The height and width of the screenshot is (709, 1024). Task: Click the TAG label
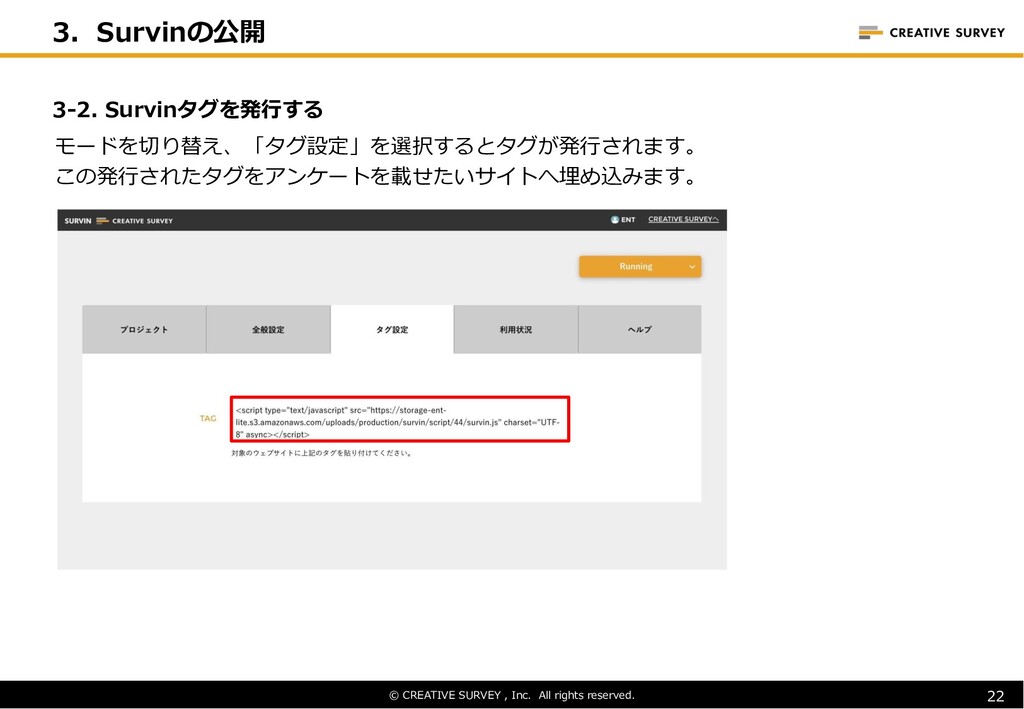208,418
